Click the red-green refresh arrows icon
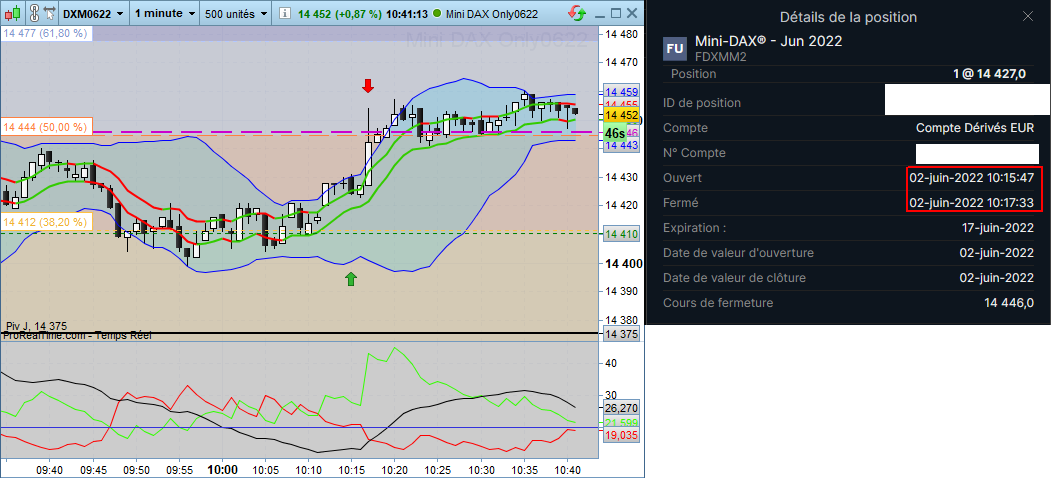This screenshot has height=478, width=1051. [575, 13]
